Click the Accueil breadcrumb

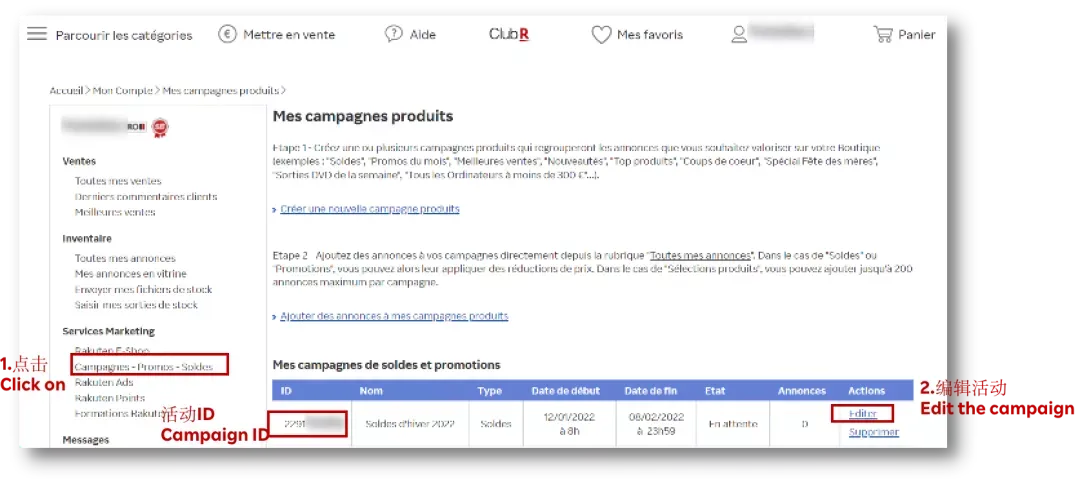(66, 90)
